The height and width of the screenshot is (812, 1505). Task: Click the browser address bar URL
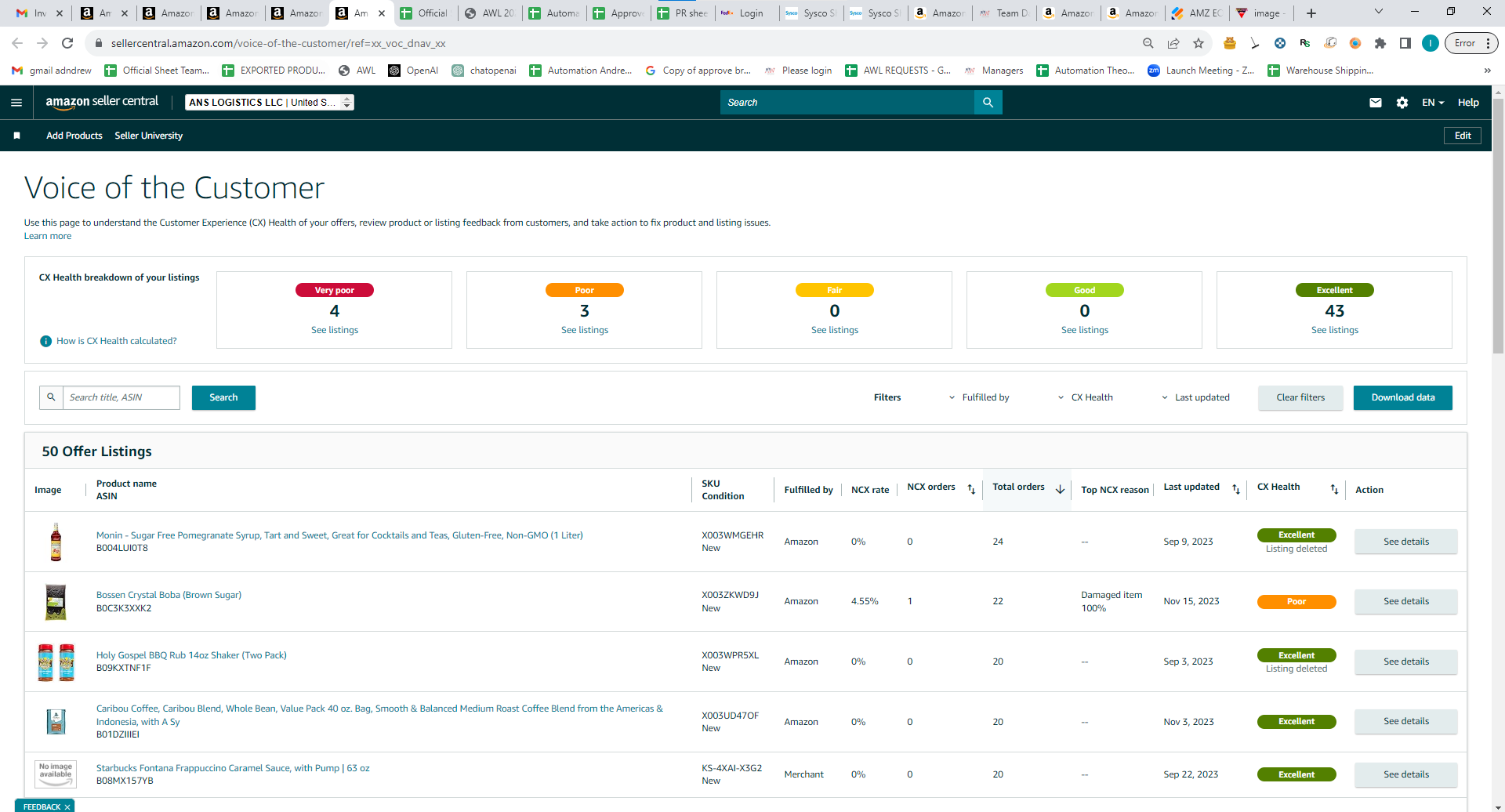click(278, 43)
